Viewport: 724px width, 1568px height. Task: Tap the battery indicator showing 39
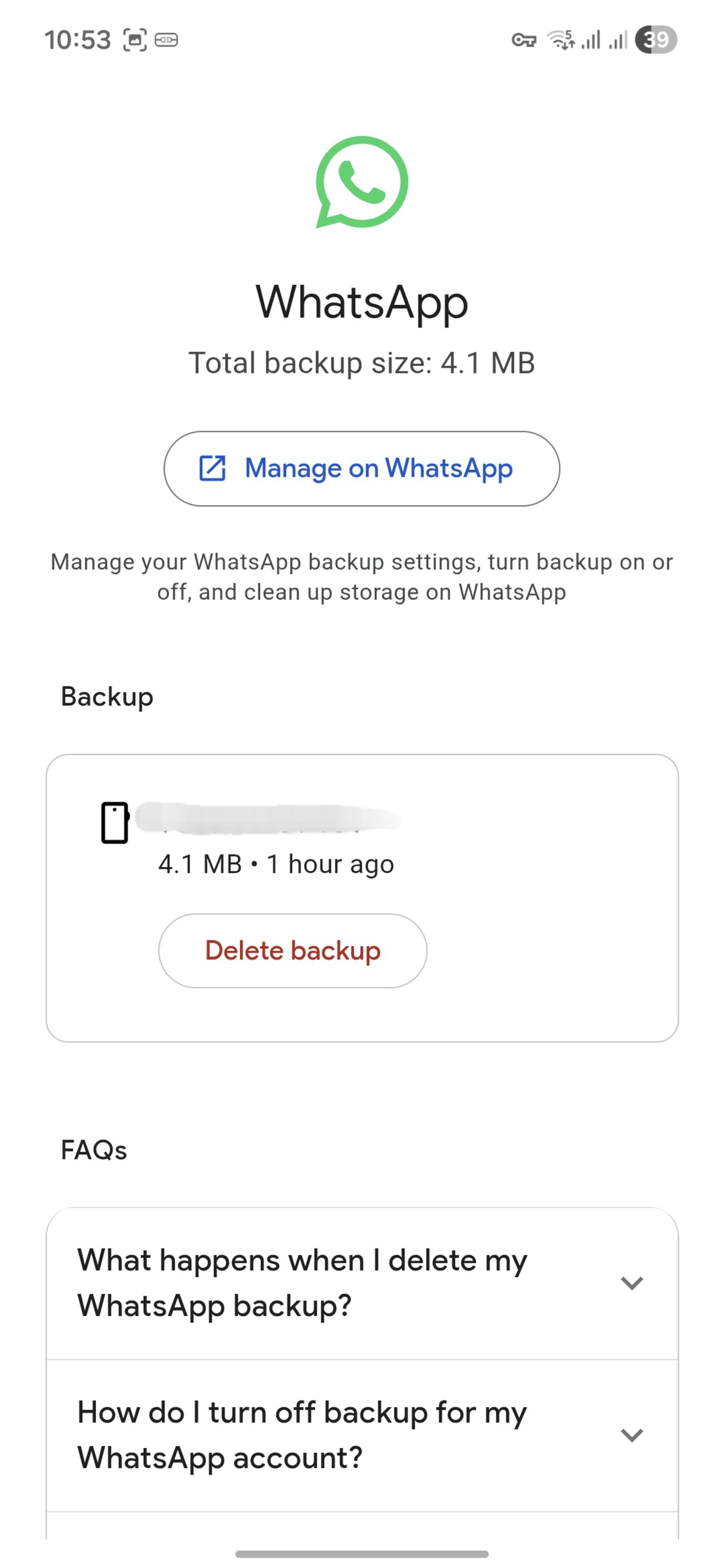pos(655,40)
